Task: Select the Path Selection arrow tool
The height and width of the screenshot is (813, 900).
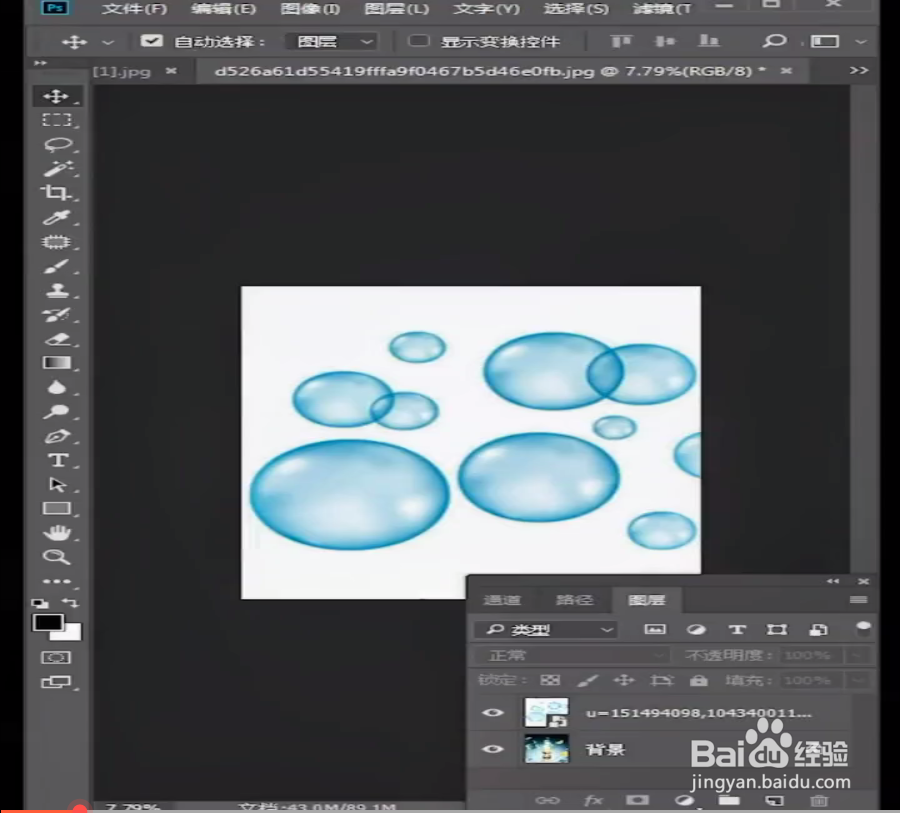Action: [x=57, y=485]
